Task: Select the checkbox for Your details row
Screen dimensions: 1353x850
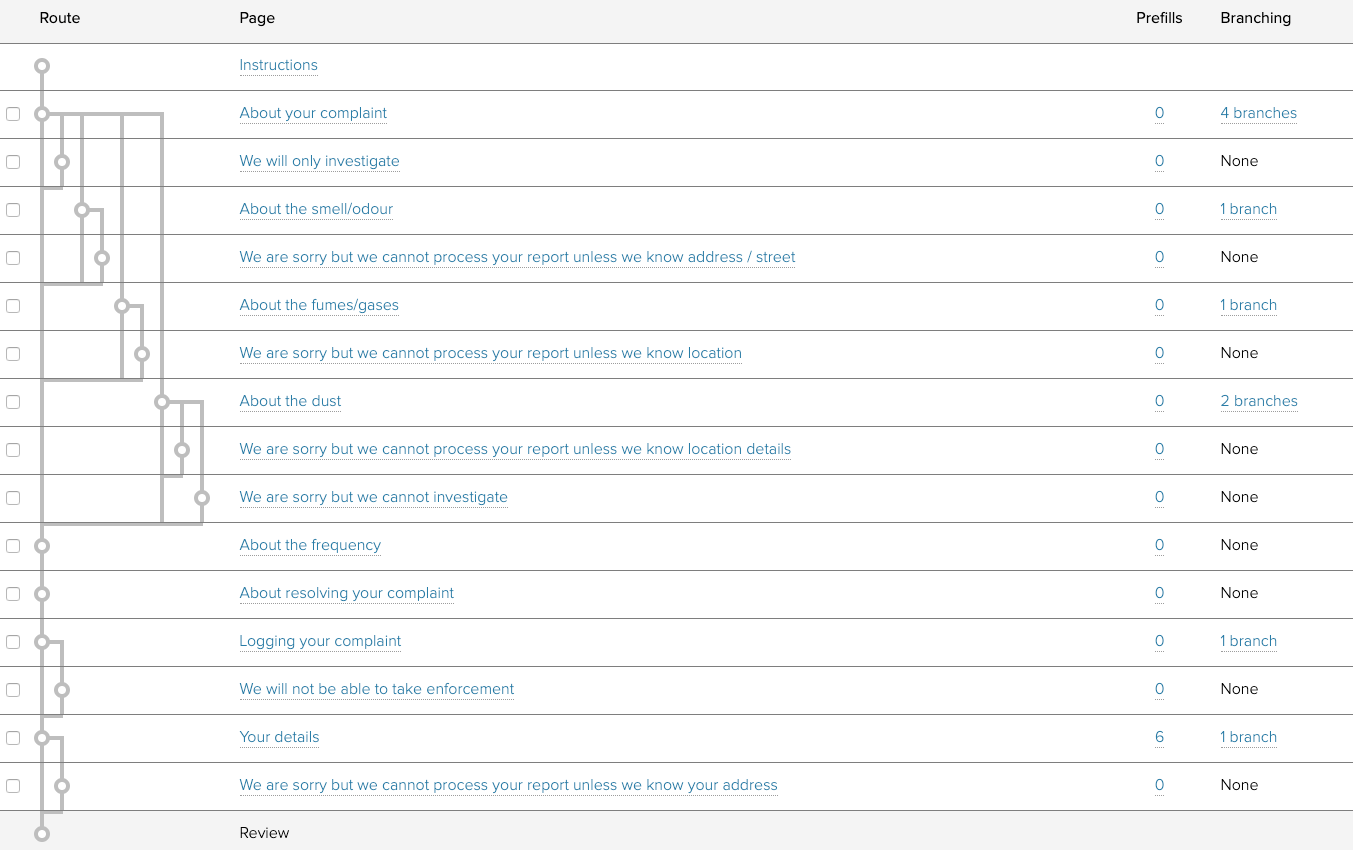Action: coord(13,738)
